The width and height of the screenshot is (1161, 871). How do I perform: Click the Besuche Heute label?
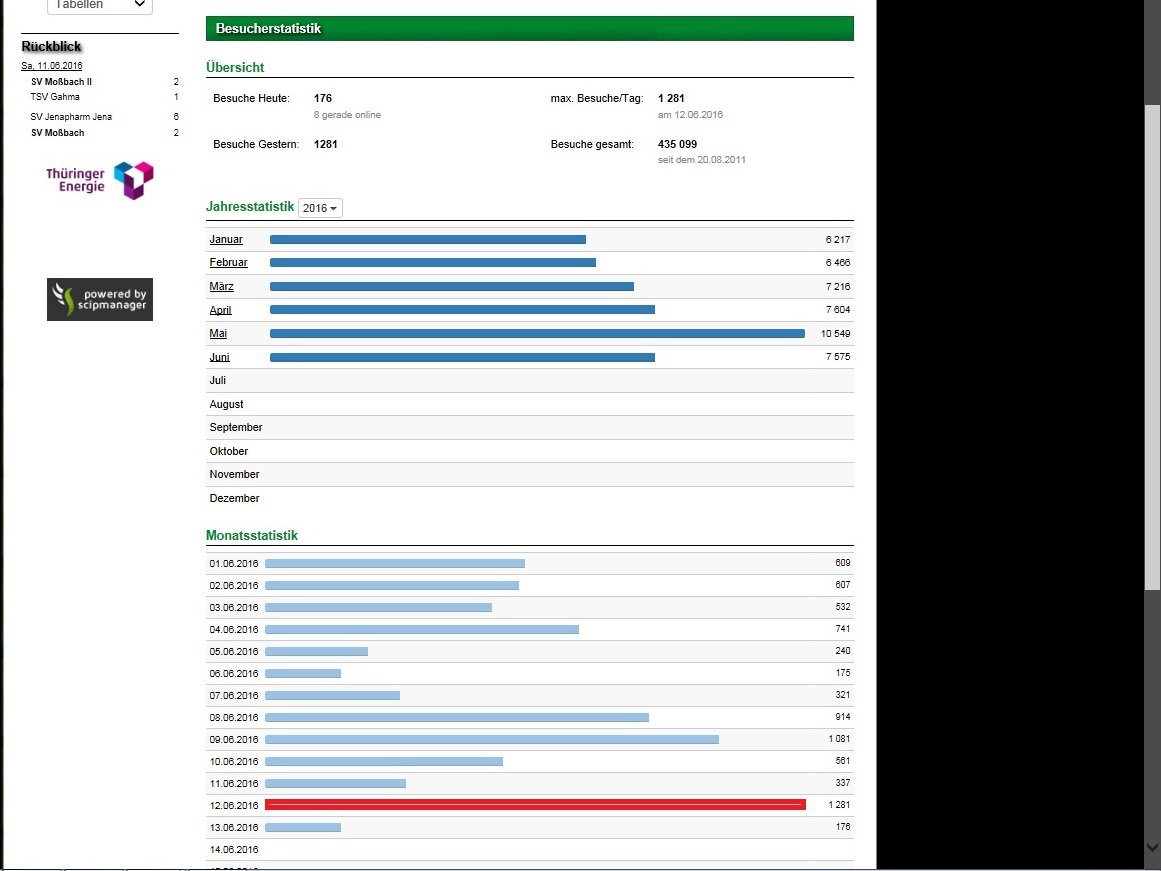pos(251,99)
